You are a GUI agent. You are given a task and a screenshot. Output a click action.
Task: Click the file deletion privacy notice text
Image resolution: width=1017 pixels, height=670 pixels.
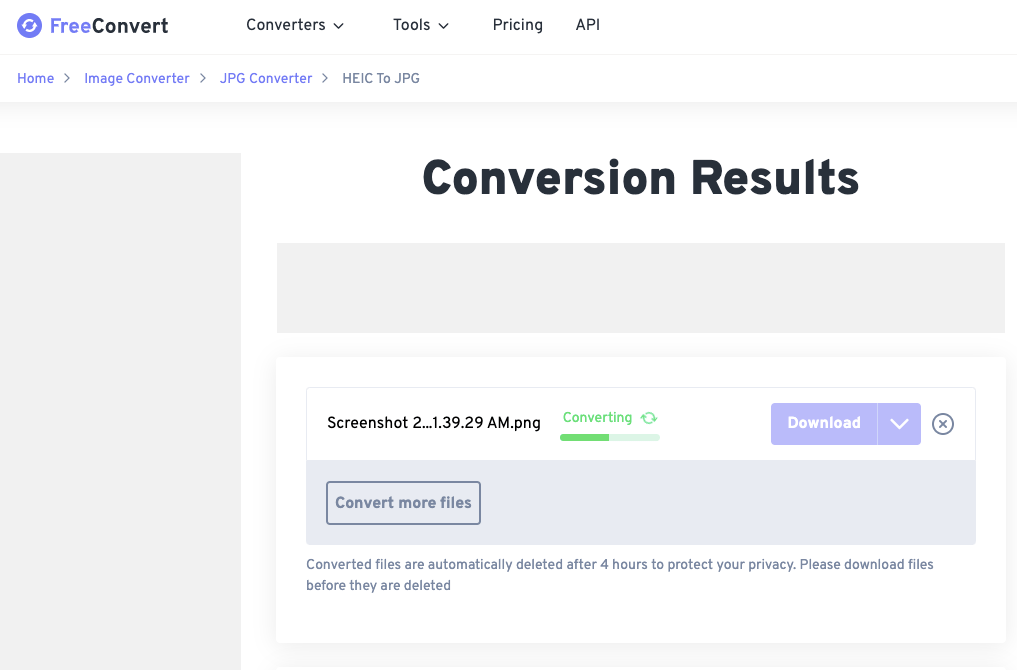pyautogui.click(x=620, y=575)
